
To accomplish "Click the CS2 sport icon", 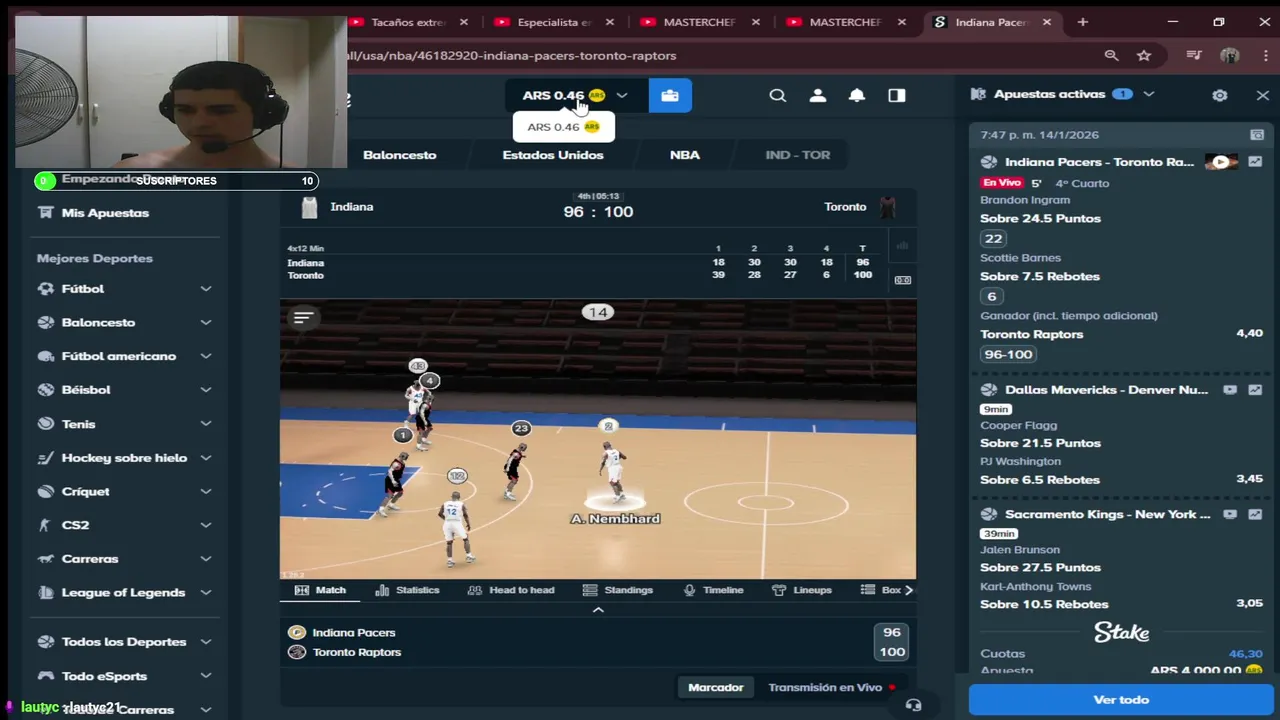I will coord(45,525).
